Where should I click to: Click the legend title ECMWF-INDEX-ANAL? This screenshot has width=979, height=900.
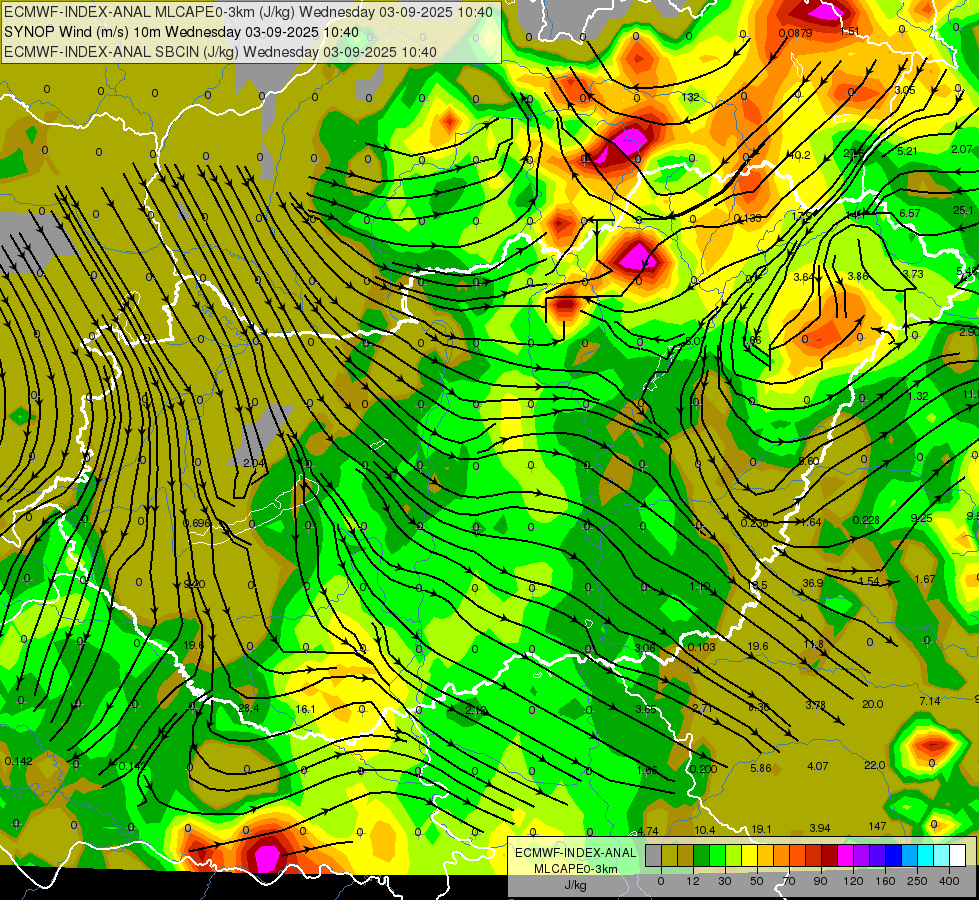pyautogui.click(x=575, y=853)
